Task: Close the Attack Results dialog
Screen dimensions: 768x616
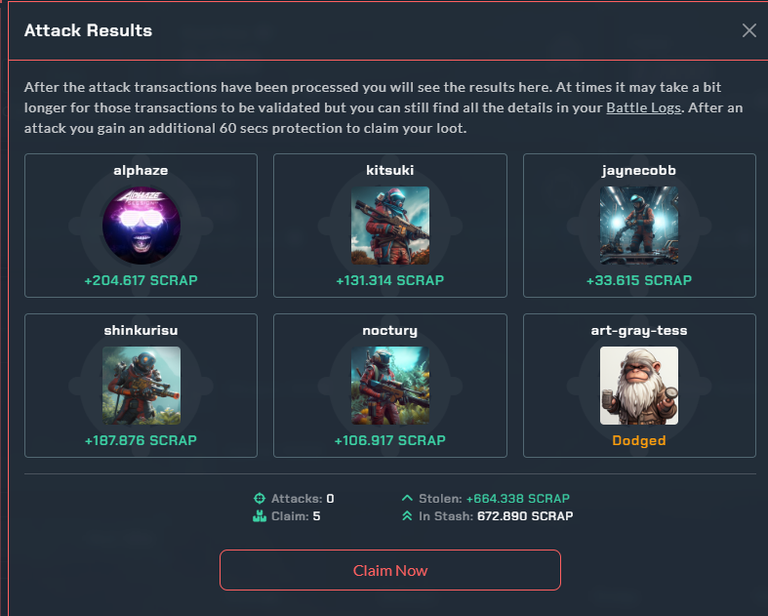Action: (749, 30)
